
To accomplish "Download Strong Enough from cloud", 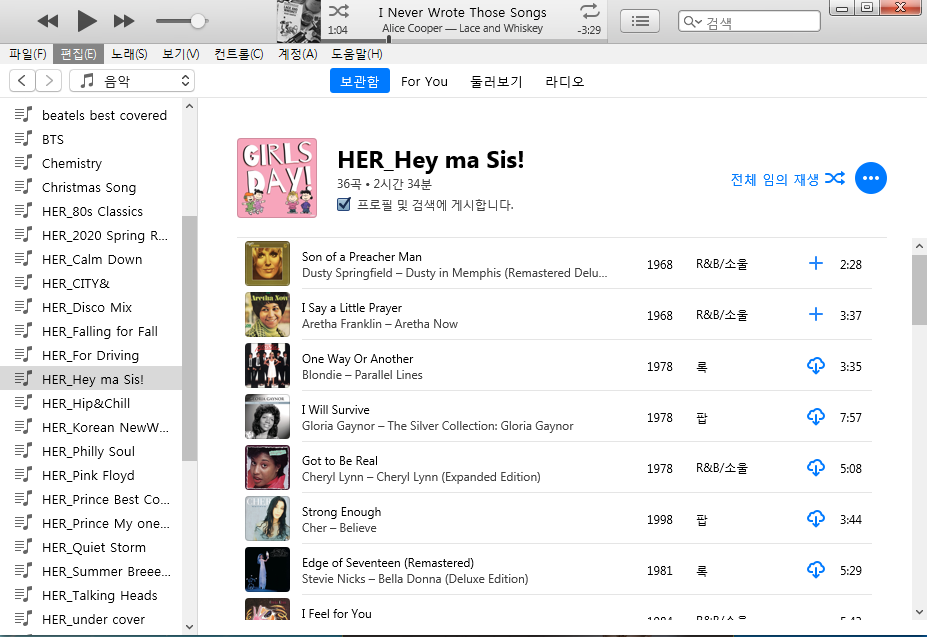I will click(x=815, y=519).
